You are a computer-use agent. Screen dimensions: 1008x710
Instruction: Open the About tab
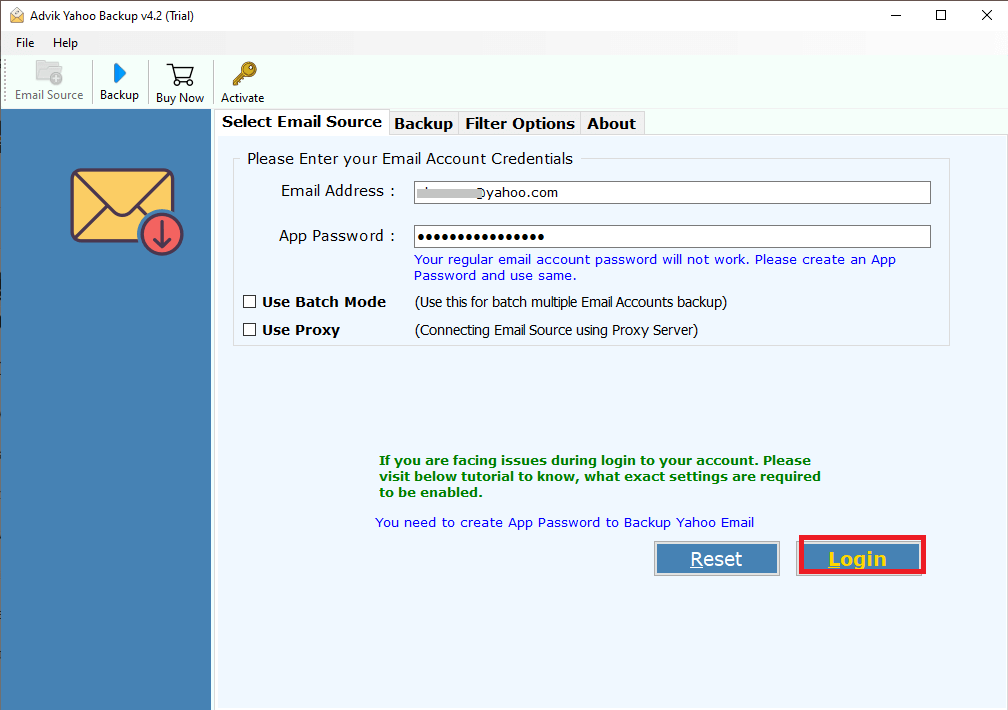coord(611,123)
